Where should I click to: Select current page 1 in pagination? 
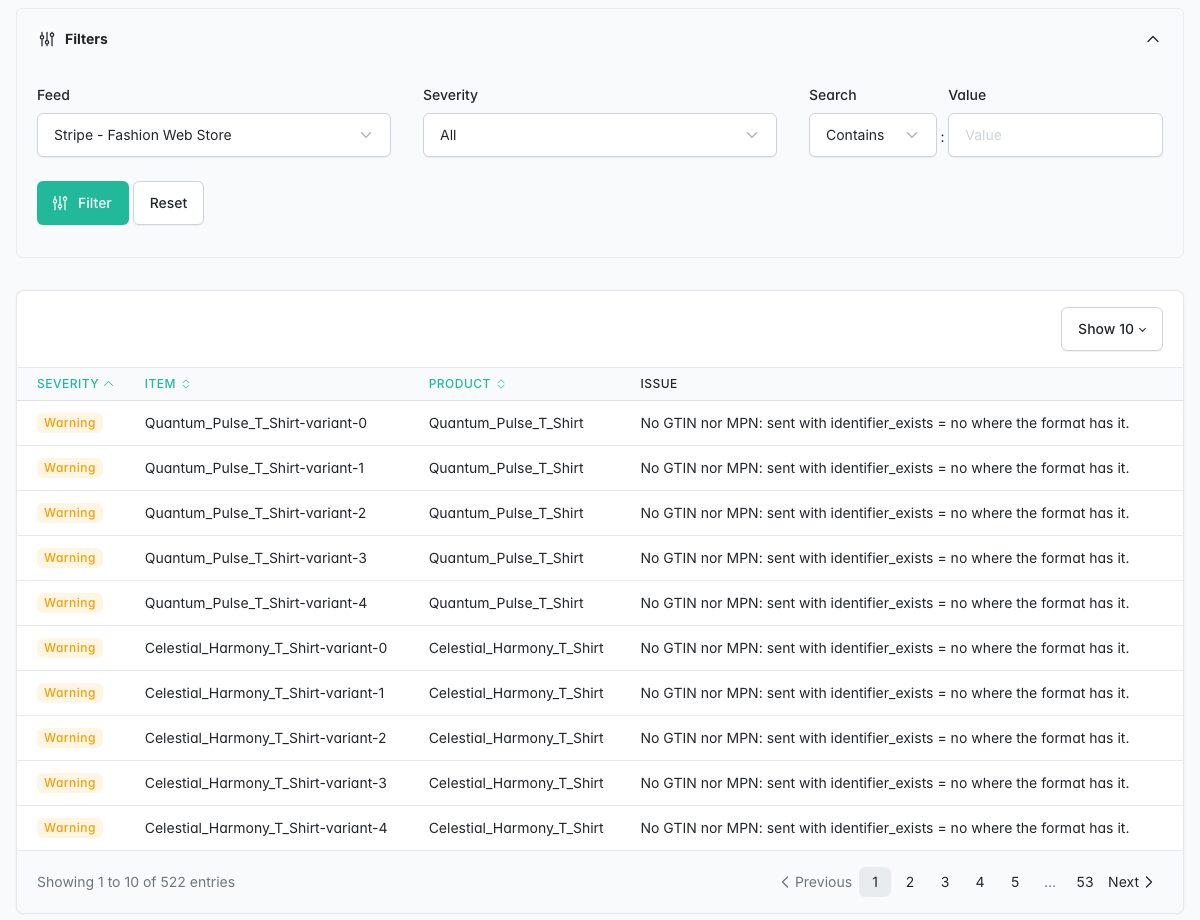tap(875, 882)
